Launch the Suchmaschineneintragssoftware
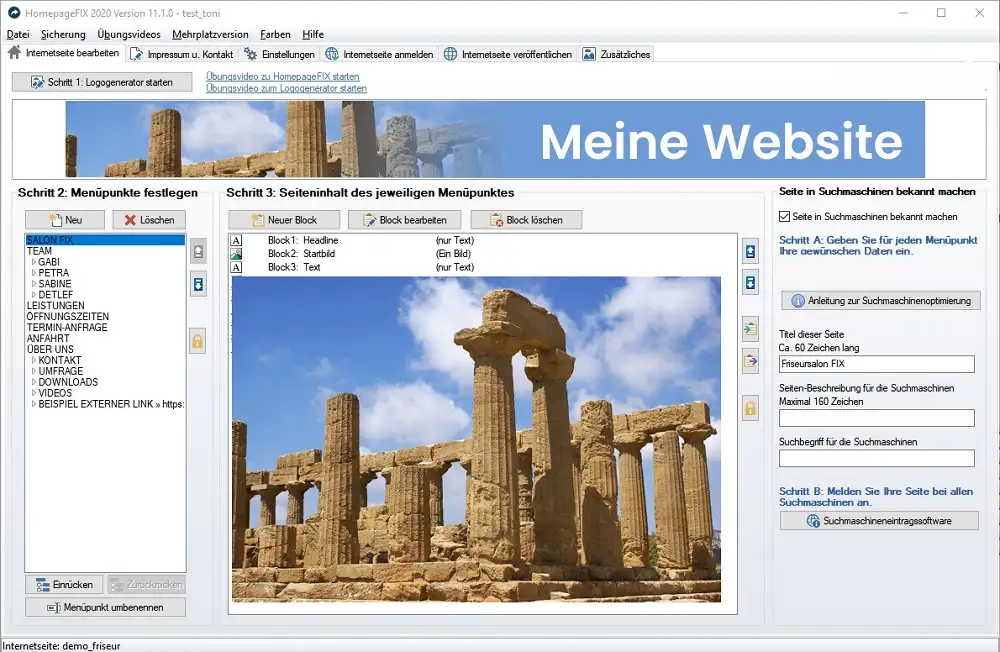The image size is (1000, 652). [x=878, y=520]
